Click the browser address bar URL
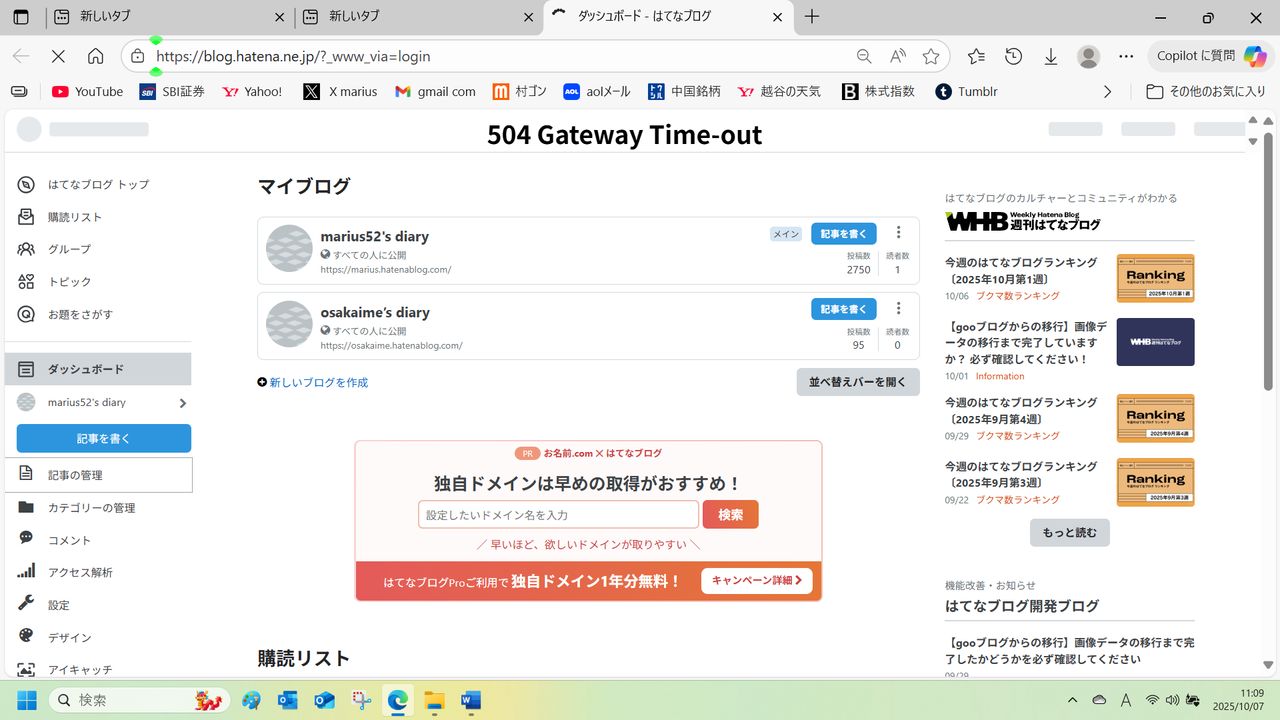Viewport: 1280px width, 720px height. 294,56
